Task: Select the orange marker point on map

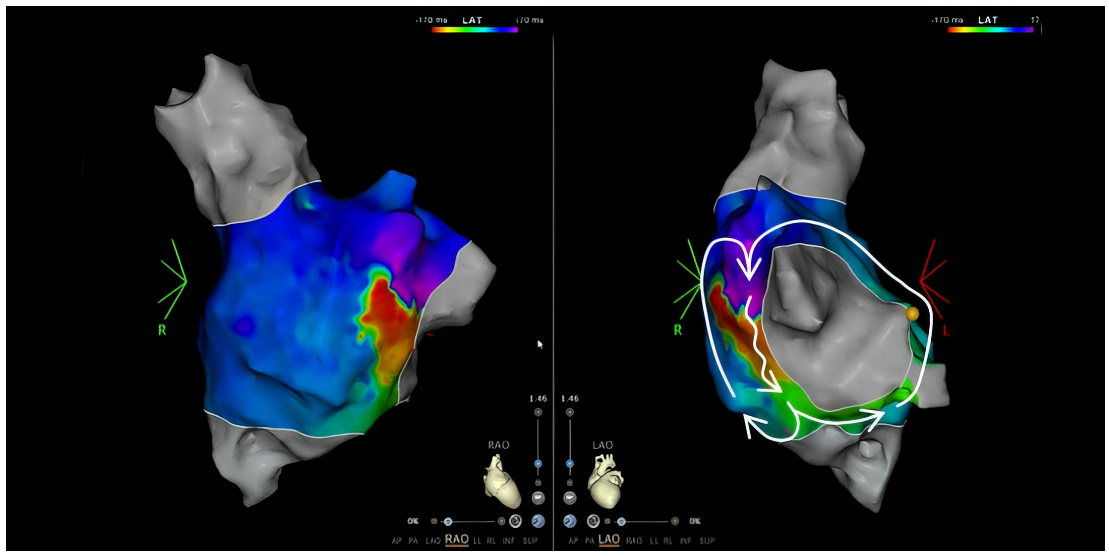Action: pos(912,314)
